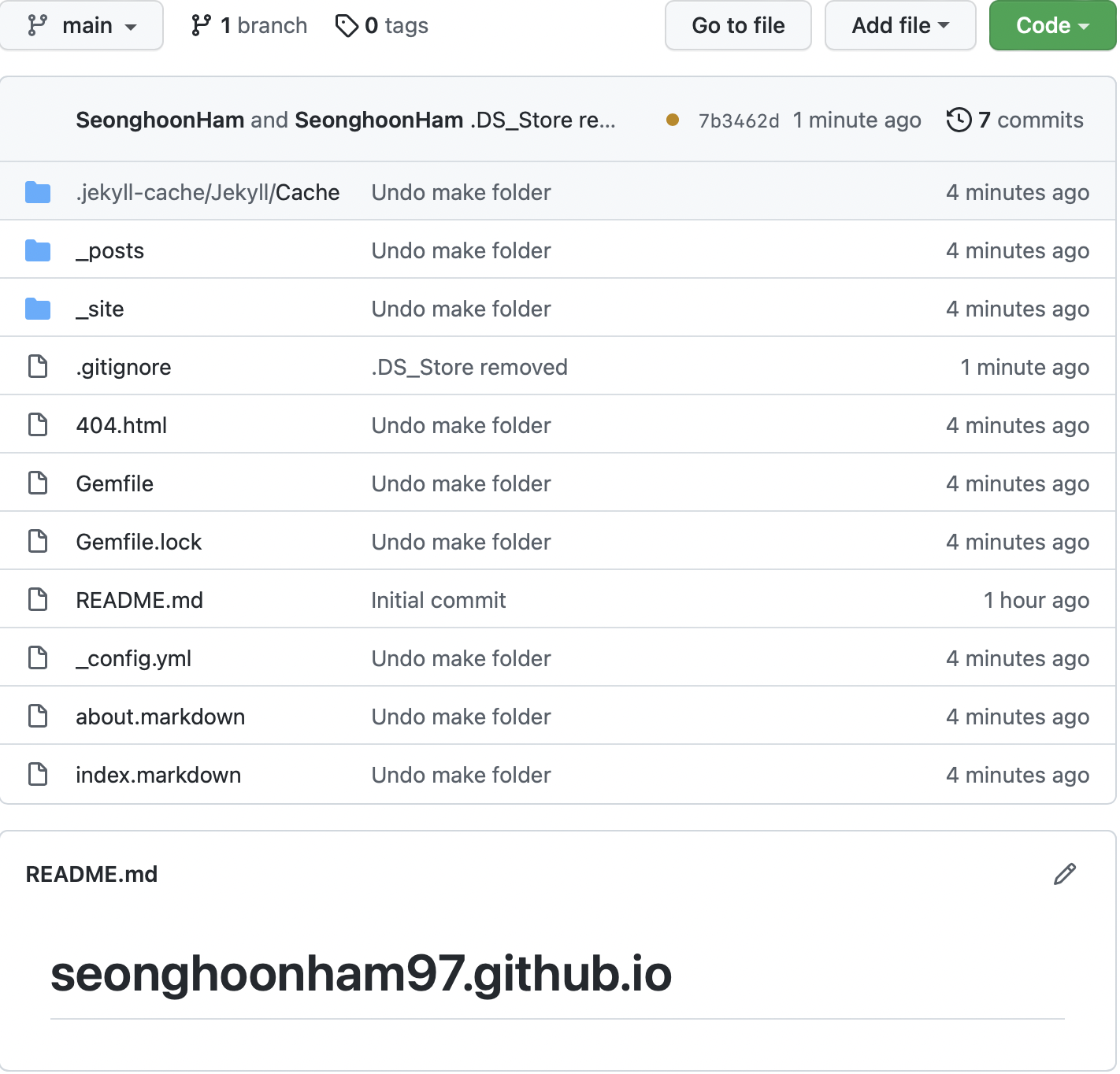Viewport: 1120px width, 1074px height.
Task: Open the .gitignore file
Action: (124, 367)
